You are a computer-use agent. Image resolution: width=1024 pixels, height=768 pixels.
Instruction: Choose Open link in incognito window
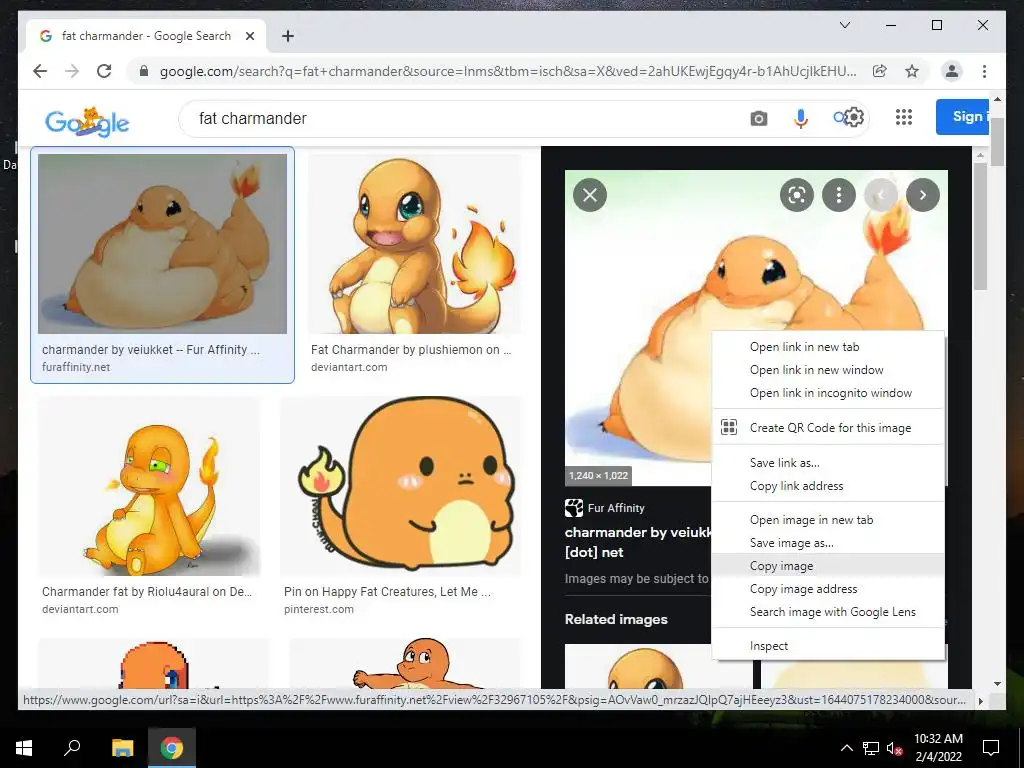click(x=828, y=392)
